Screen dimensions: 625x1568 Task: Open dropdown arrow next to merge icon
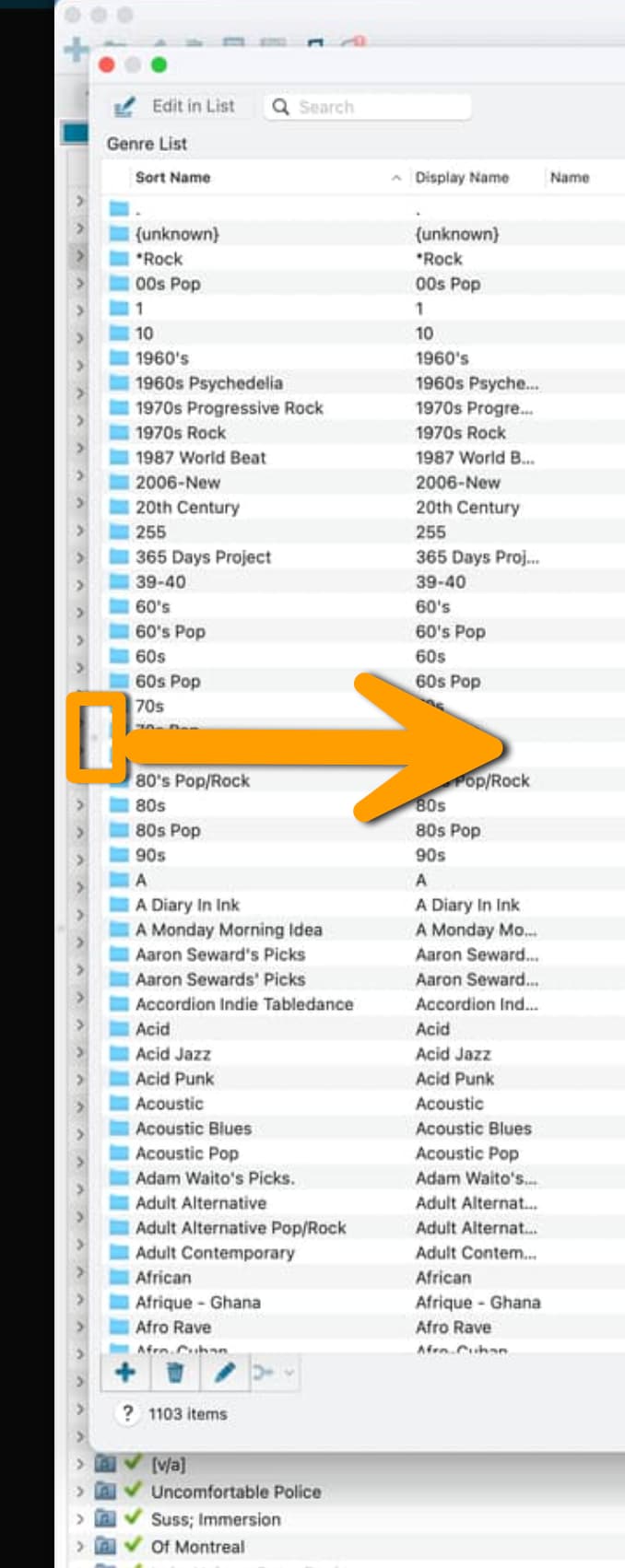click(289, 1373)
